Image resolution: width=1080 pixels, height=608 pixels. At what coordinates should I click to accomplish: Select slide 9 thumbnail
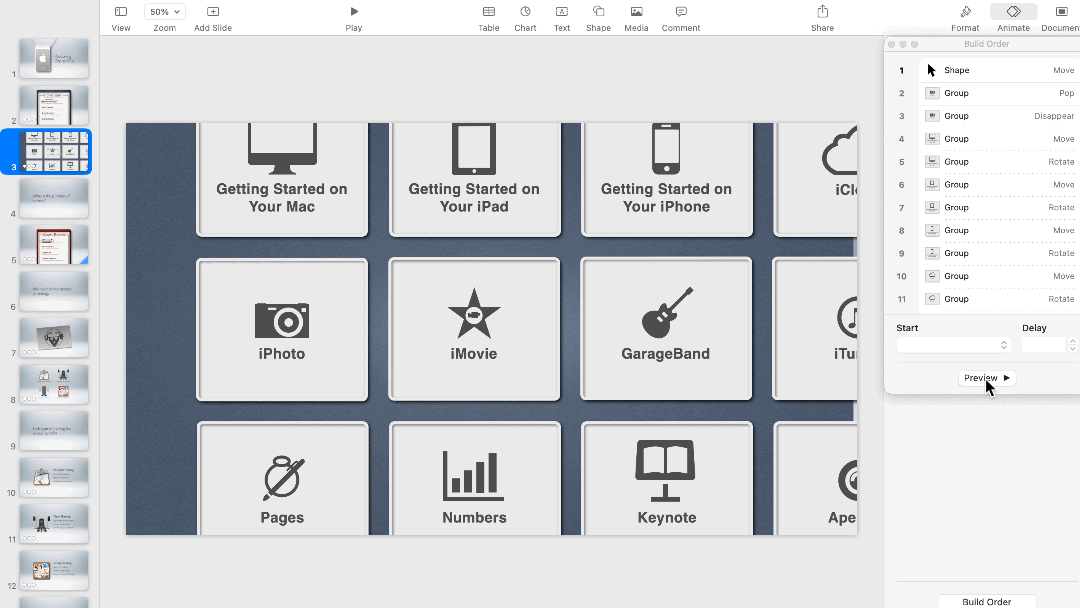click(x=54, y=430)
